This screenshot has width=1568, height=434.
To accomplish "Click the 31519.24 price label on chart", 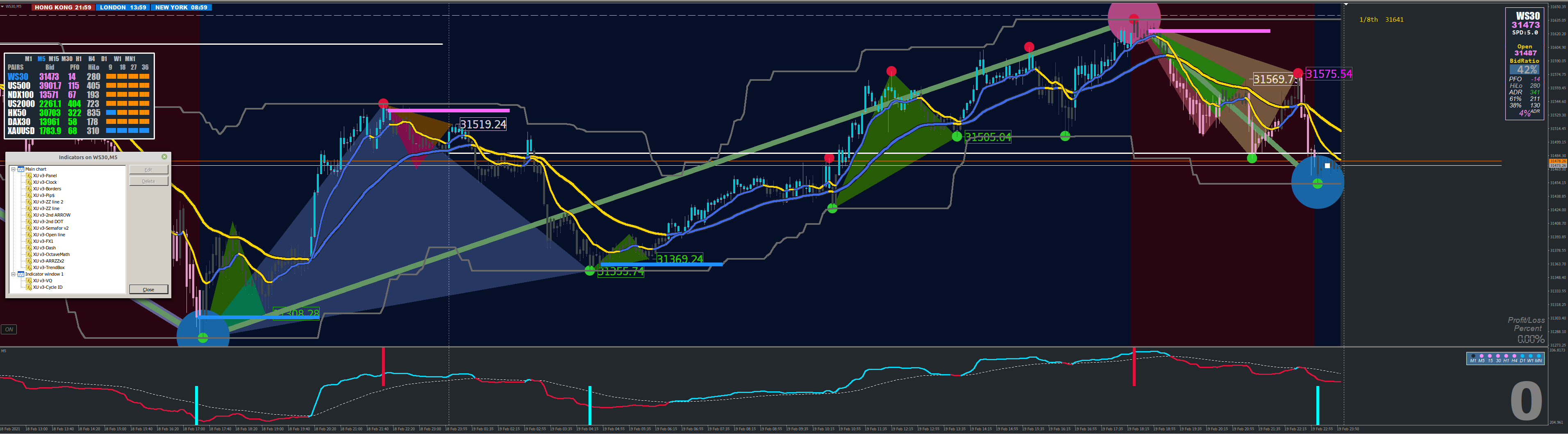I will tap(483, 124).
